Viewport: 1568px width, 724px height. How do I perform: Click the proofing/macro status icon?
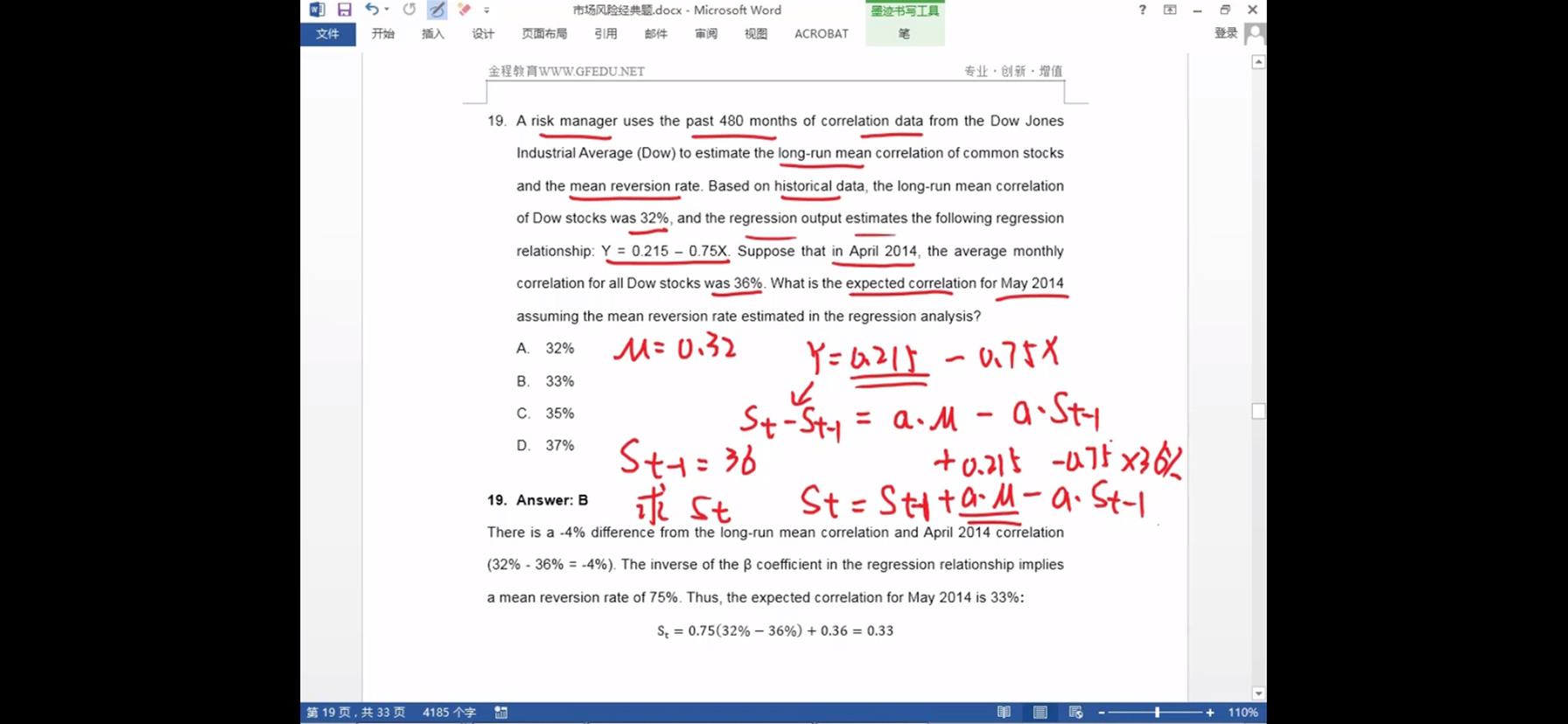[x=501, y=713]
